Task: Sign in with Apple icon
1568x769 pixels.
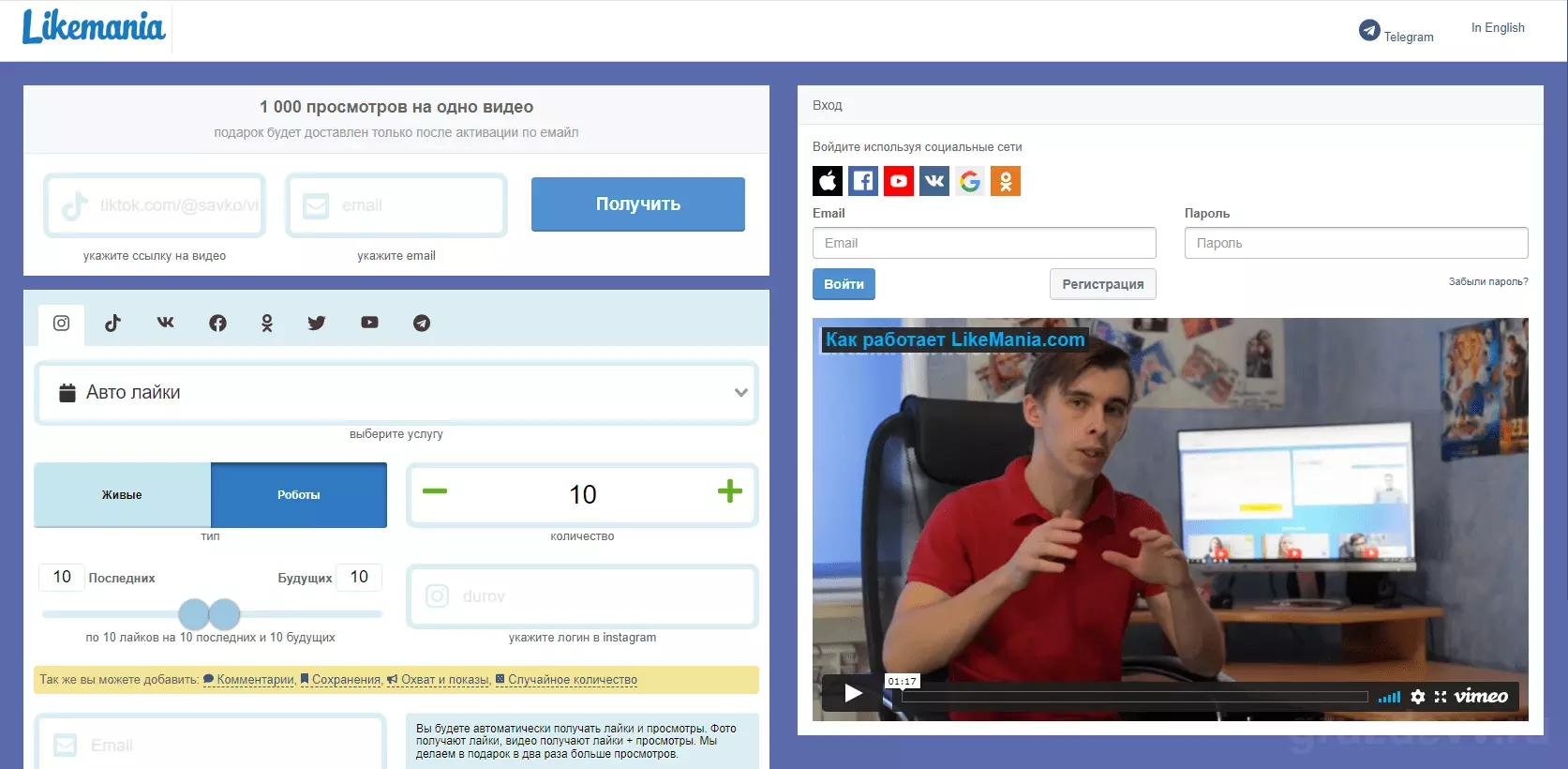Action: pos(828,181)
